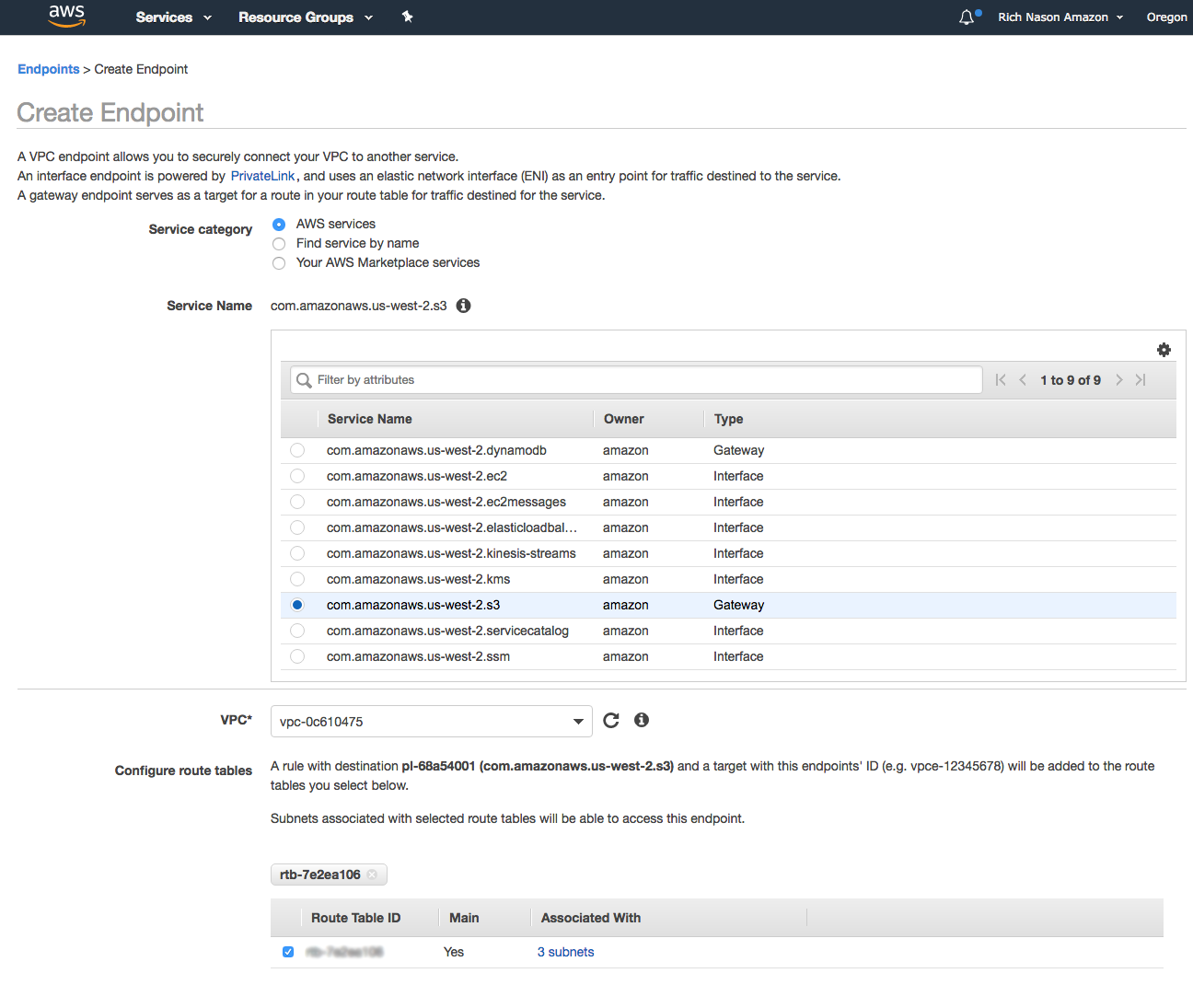Sort by Service Name column header
Screen dimensions: 1193x1008
tap(370, 419)
